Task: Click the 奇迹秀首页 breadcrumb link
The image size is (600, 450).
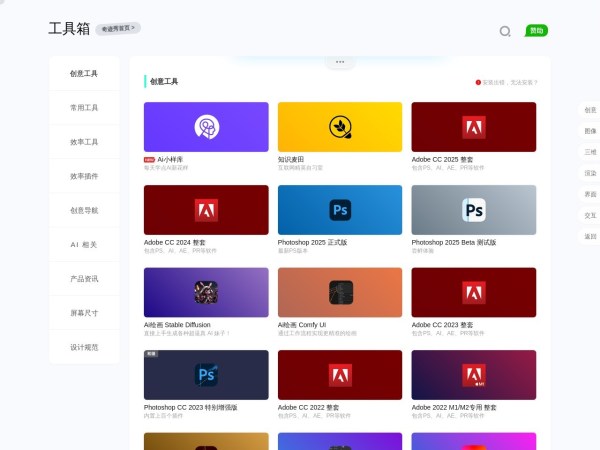Action: (x=118, y=28)
